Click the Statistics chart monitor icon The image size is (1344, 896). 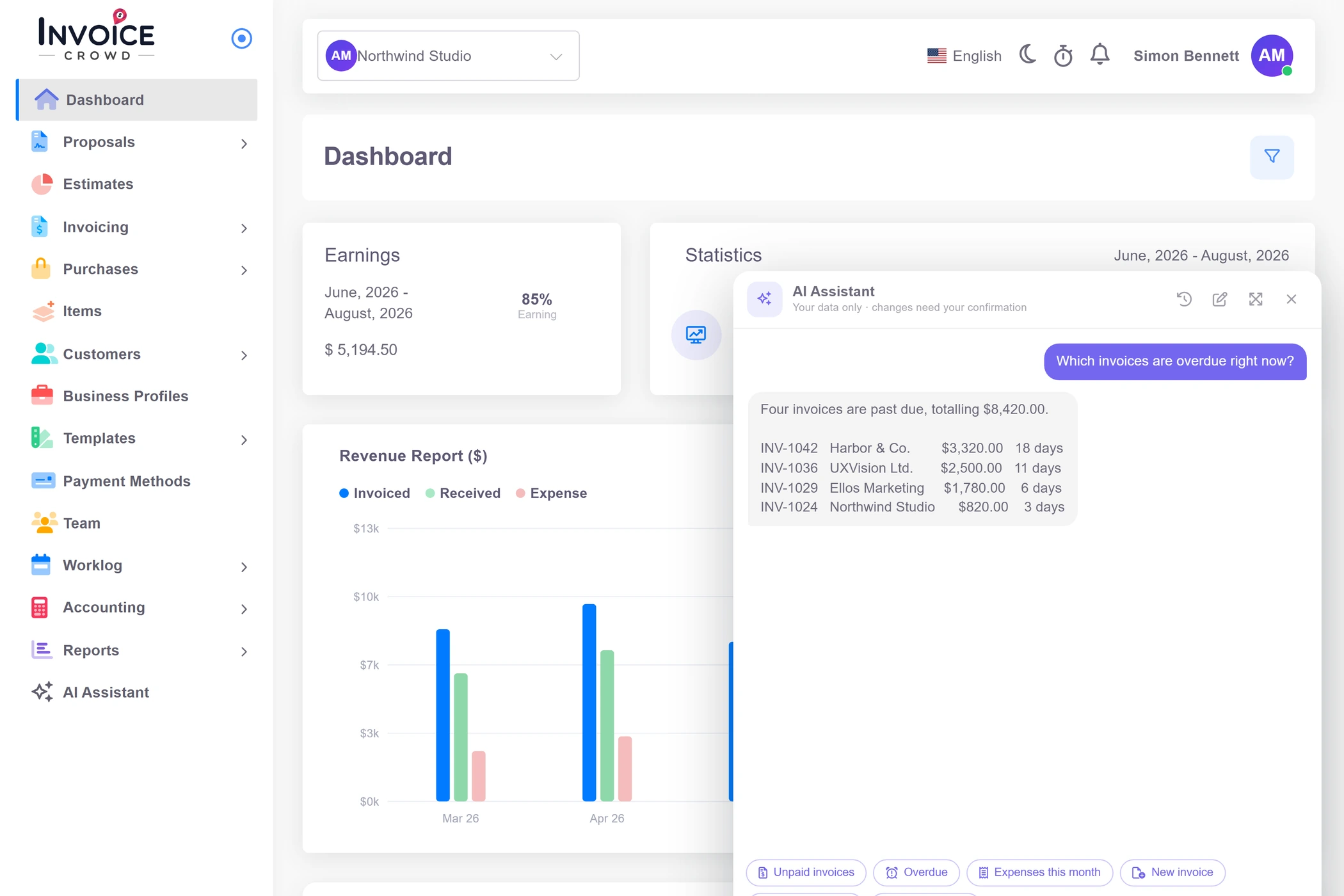(x=696, y=335)
